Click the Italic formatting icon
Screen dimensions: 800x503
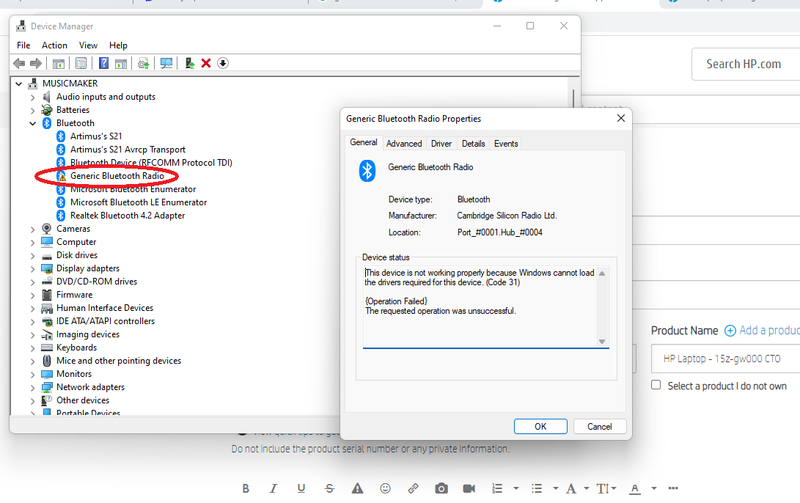tap(273, 489)
